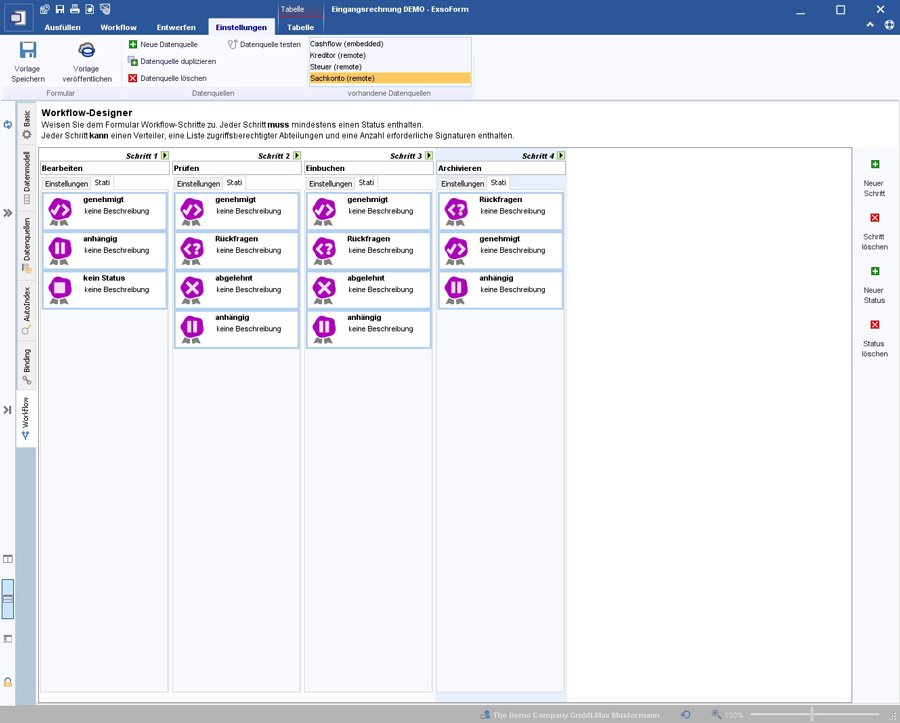Click the print icon in title bar
Screen dimensions: 900x723
74,9
